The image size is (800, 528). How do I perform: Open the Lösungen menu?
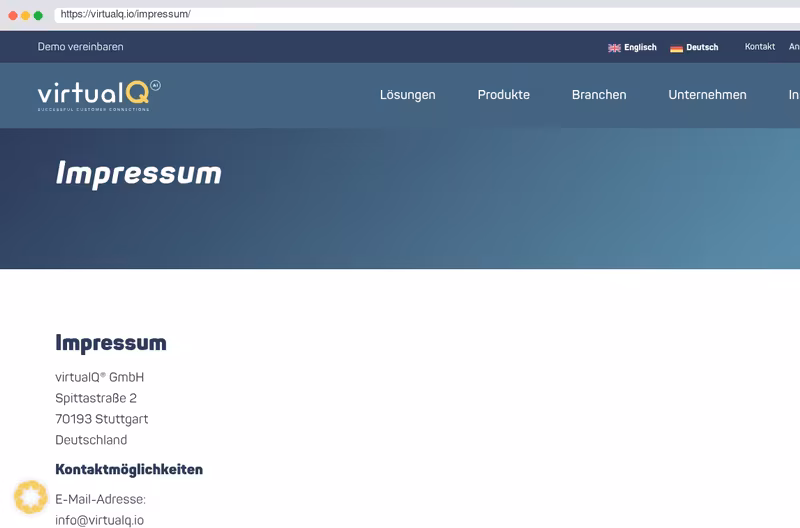pos(408,95)
